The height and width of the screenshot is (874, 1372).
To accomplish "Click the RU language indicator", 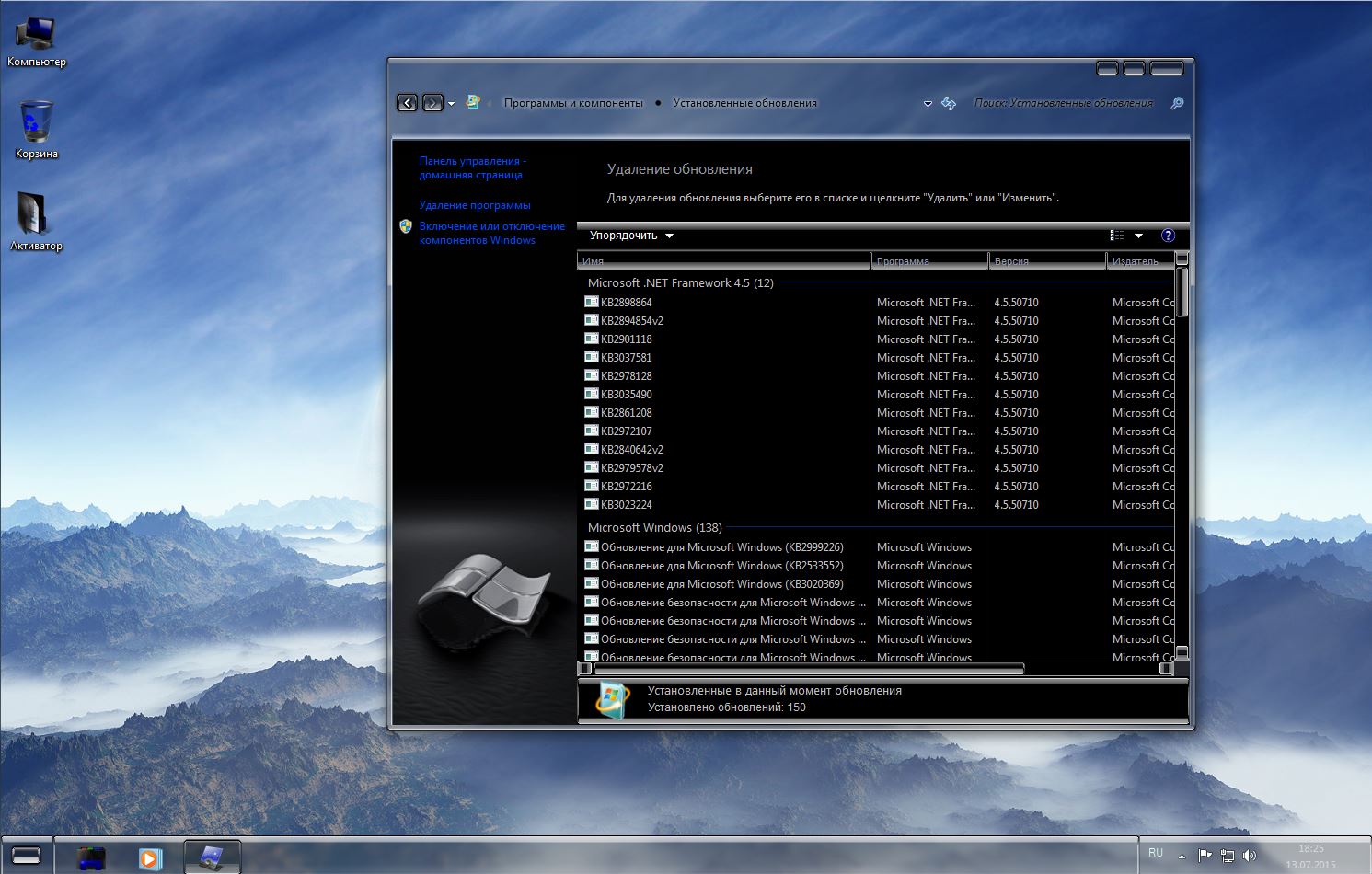I will coord(1156,853).
